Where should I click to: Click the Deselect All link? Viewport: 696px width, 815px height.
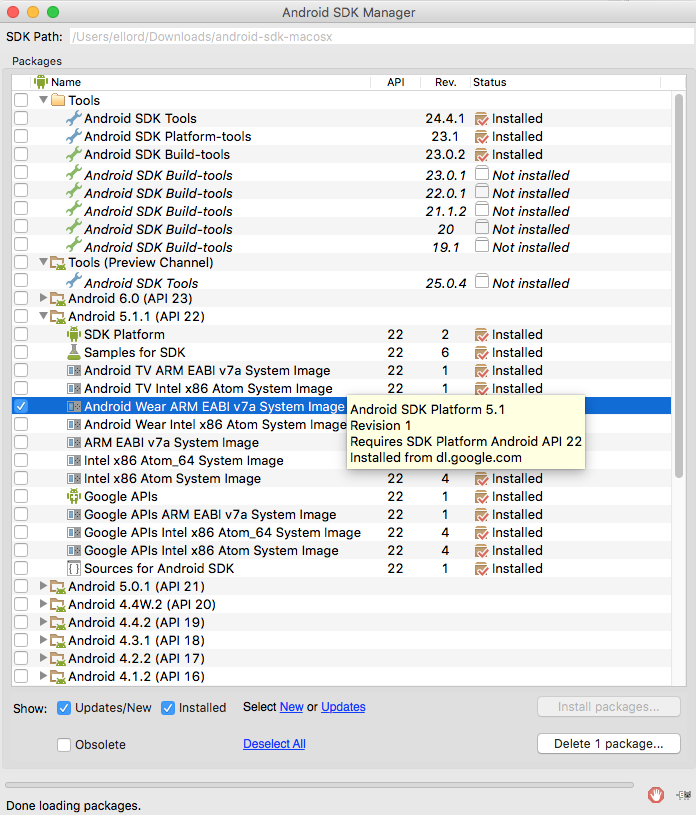pos(274,744)
